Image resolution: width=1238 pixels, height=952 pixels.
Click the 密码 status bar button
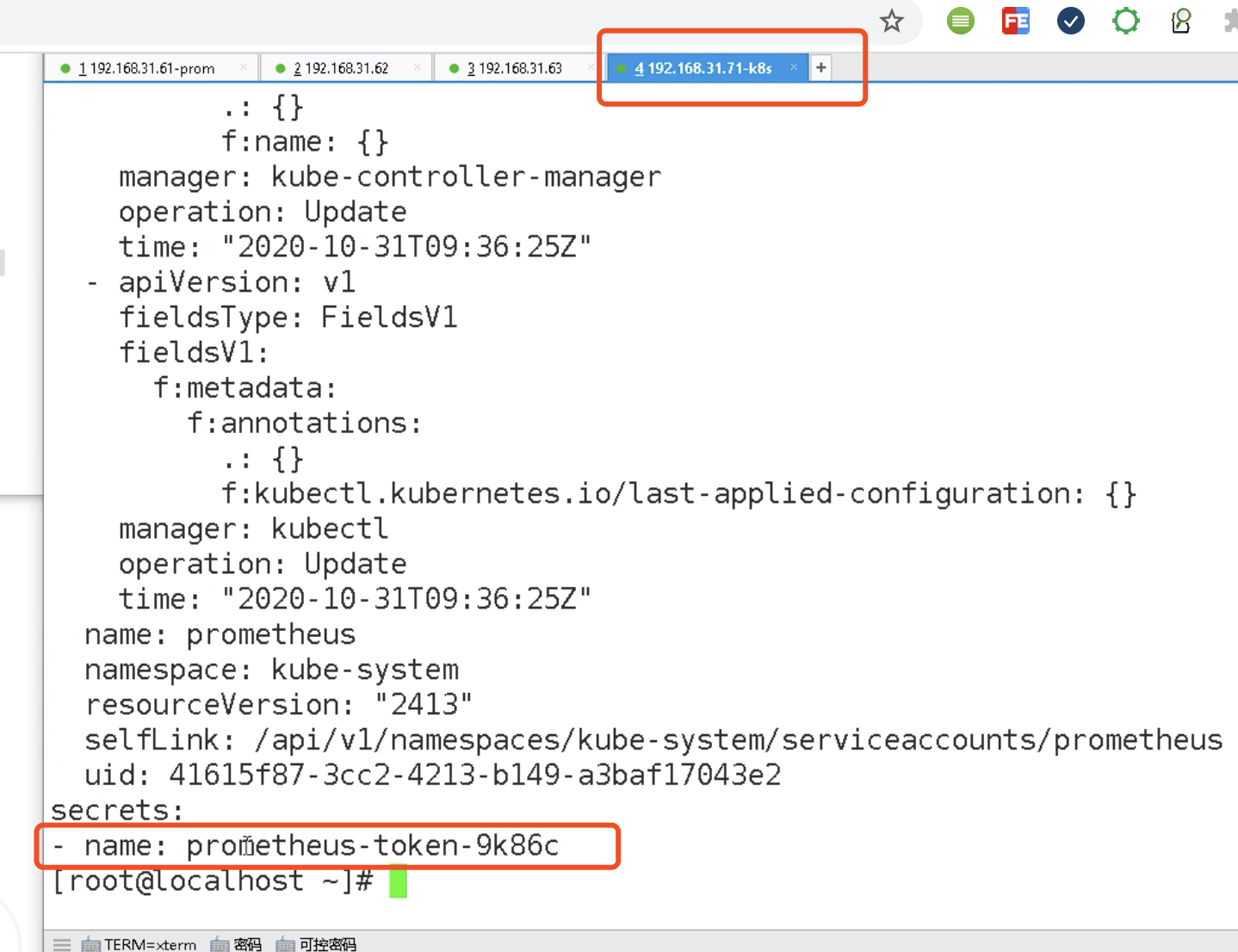237,944
